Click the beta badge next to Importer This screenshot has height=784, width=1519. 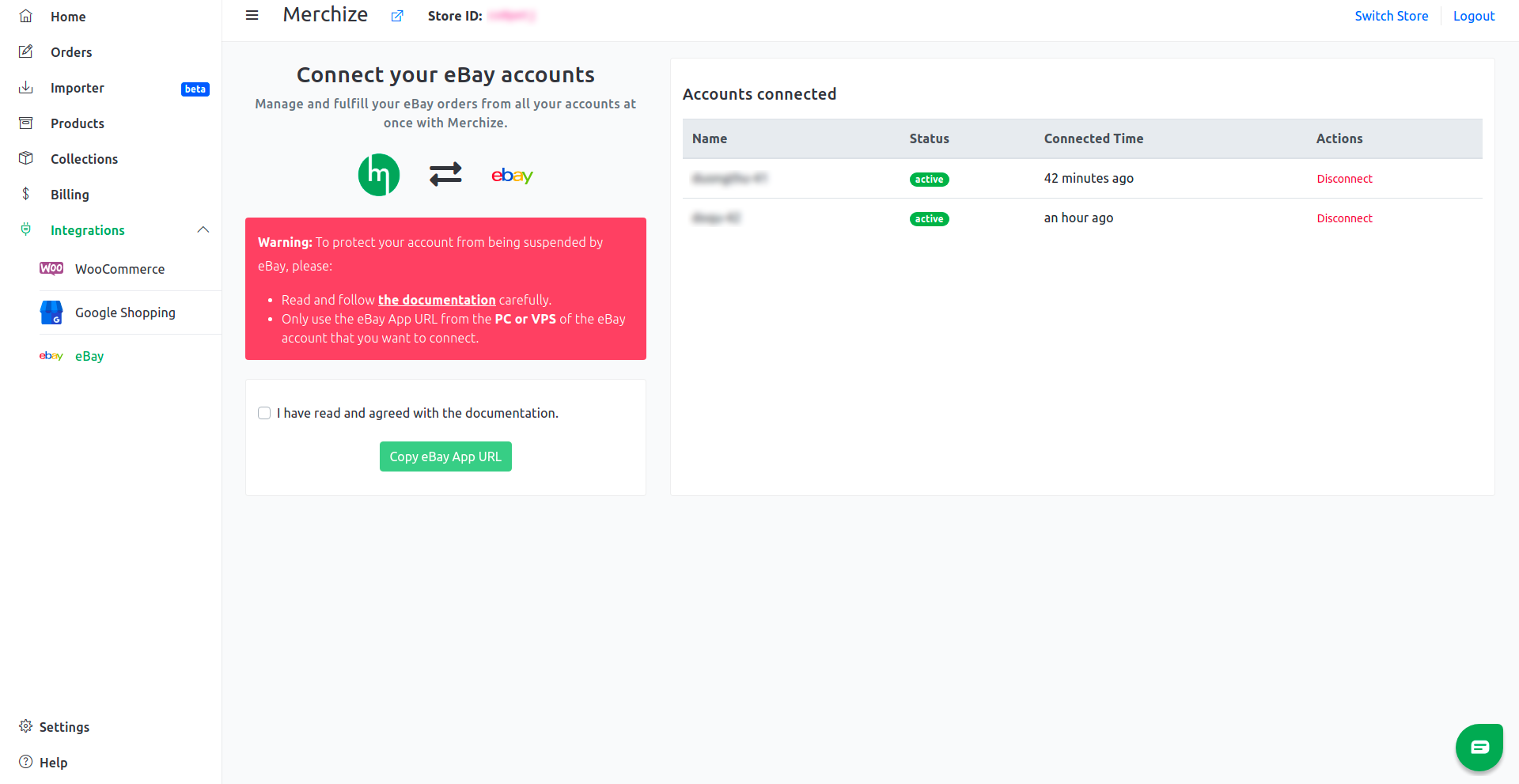click(x=195, y=89)
